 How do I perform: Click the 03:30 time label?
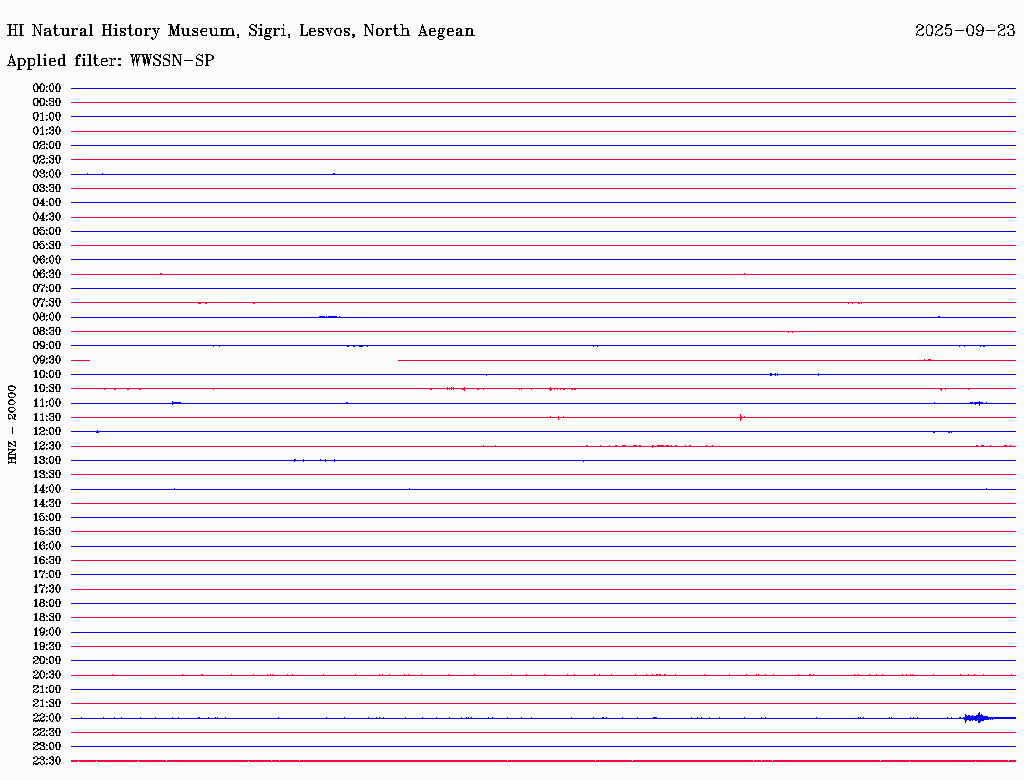[47, 188]
